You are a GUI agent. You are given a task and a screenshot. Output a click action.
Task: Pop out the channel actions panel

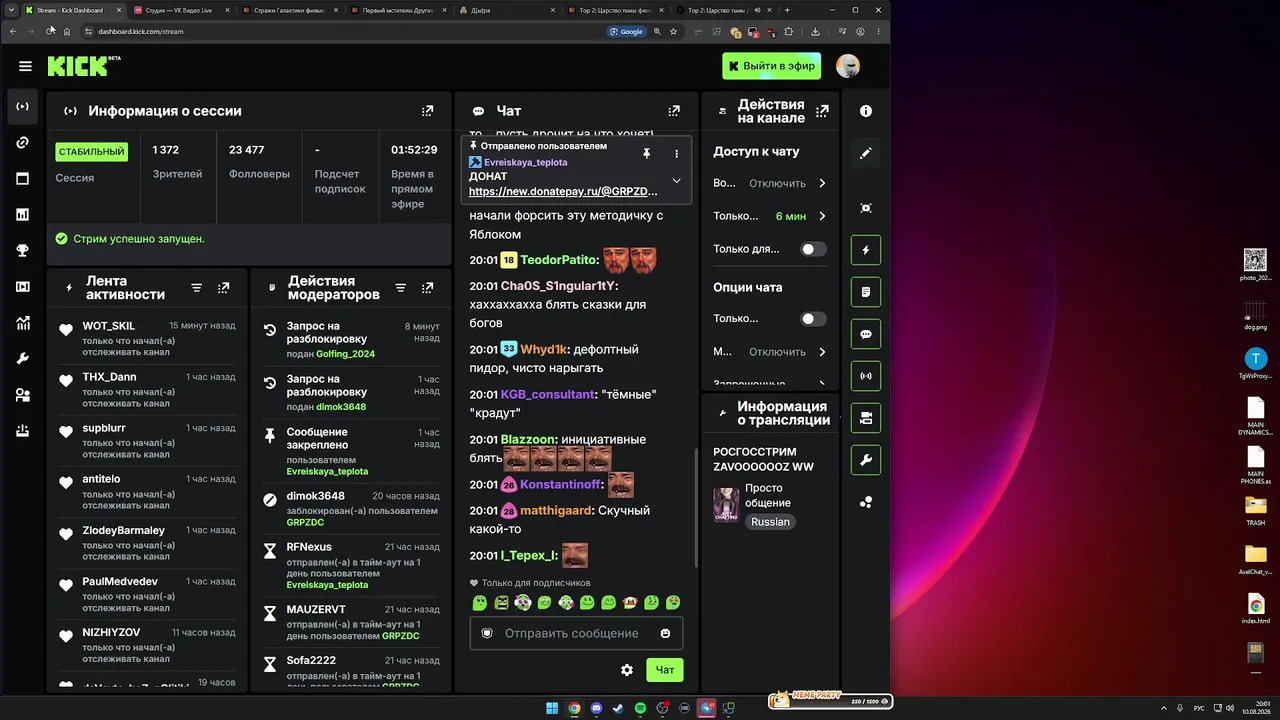822,111
